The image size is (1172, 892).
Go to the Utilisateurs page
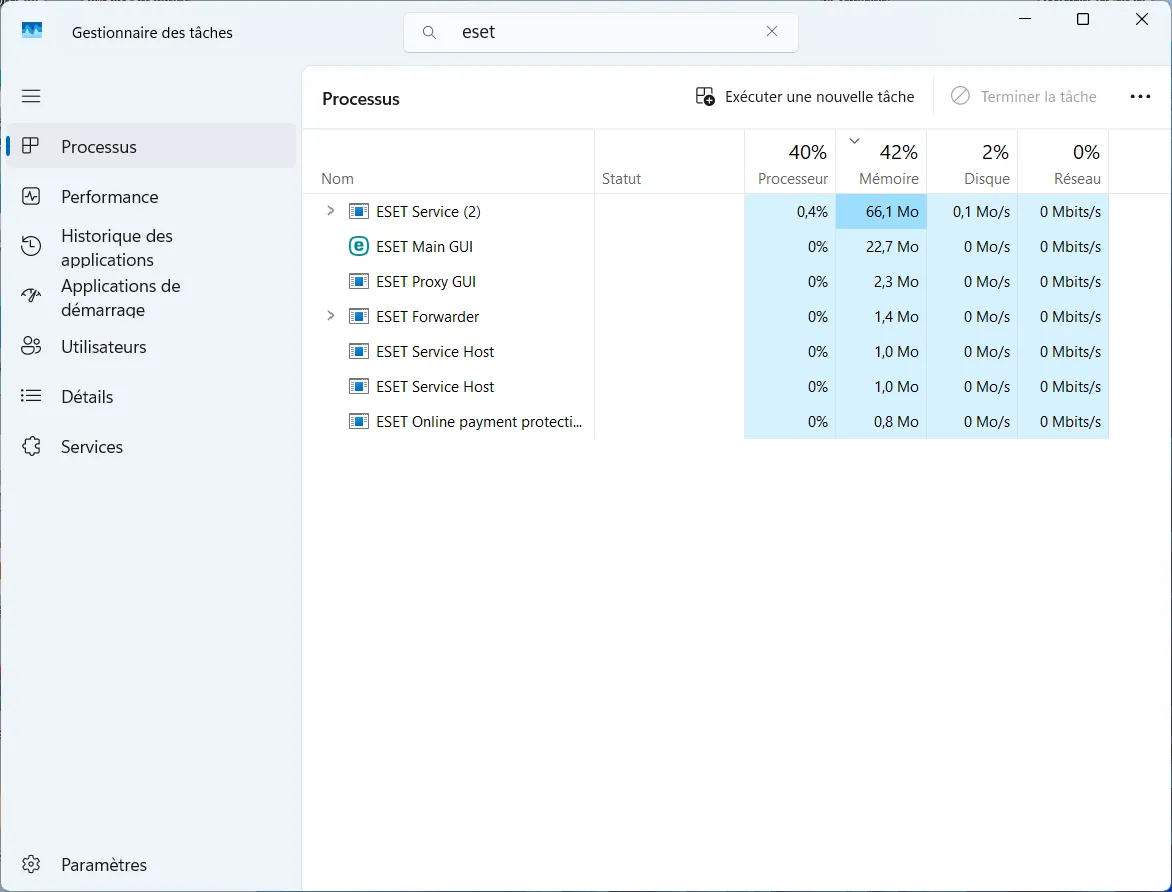pos(151,347)
